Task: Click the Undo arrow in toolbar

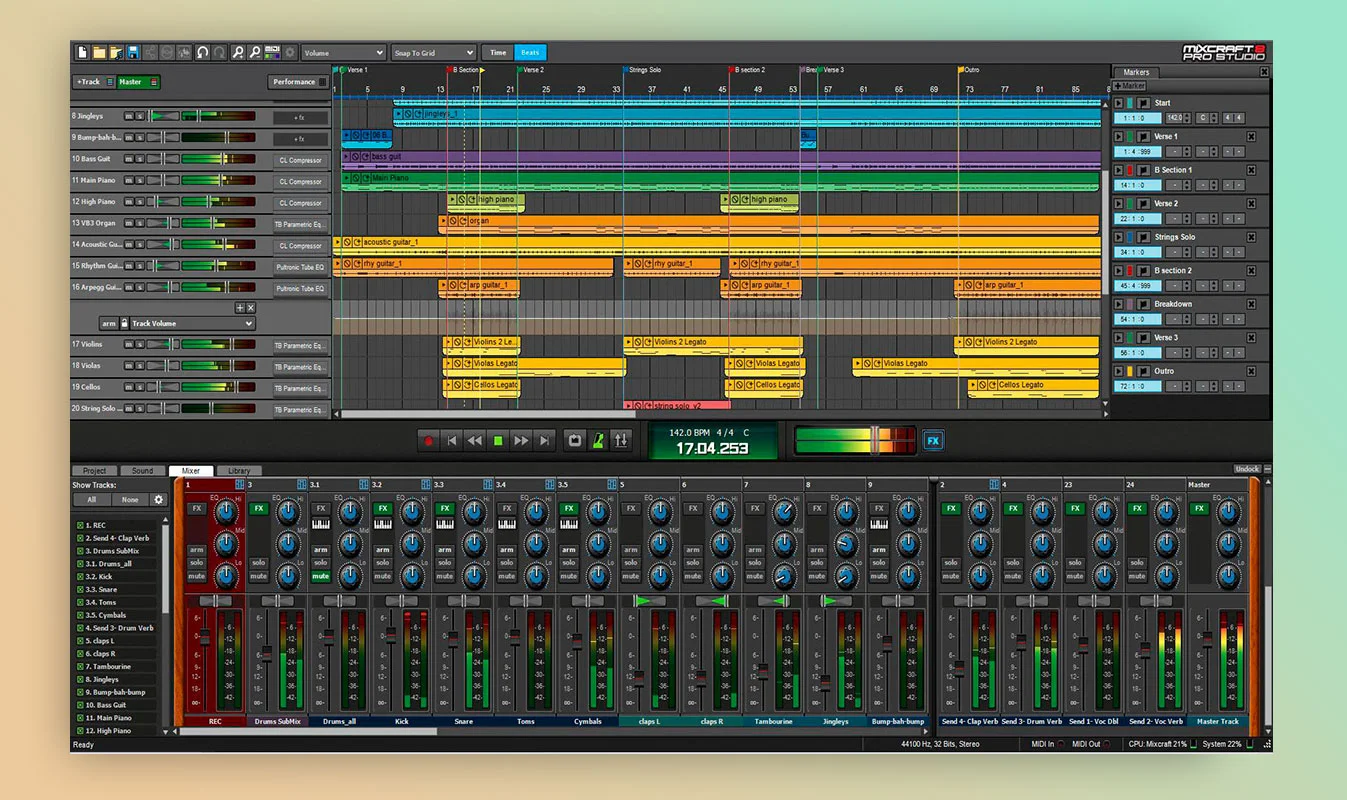Action: click(x=202, y=53)
